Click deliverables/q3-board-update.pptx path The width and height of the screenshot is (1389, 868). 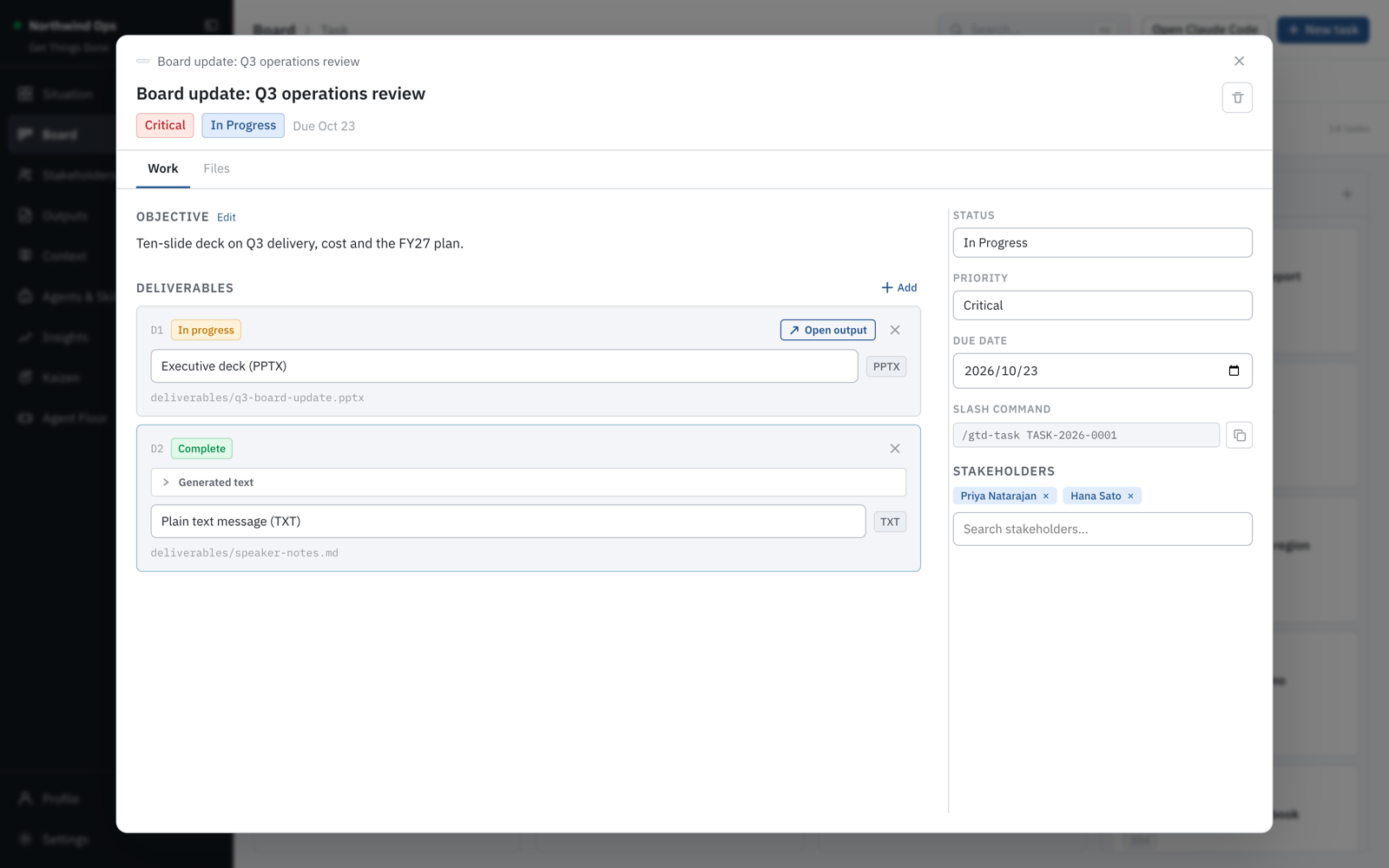pyautogui.click(x=257, y=398)
